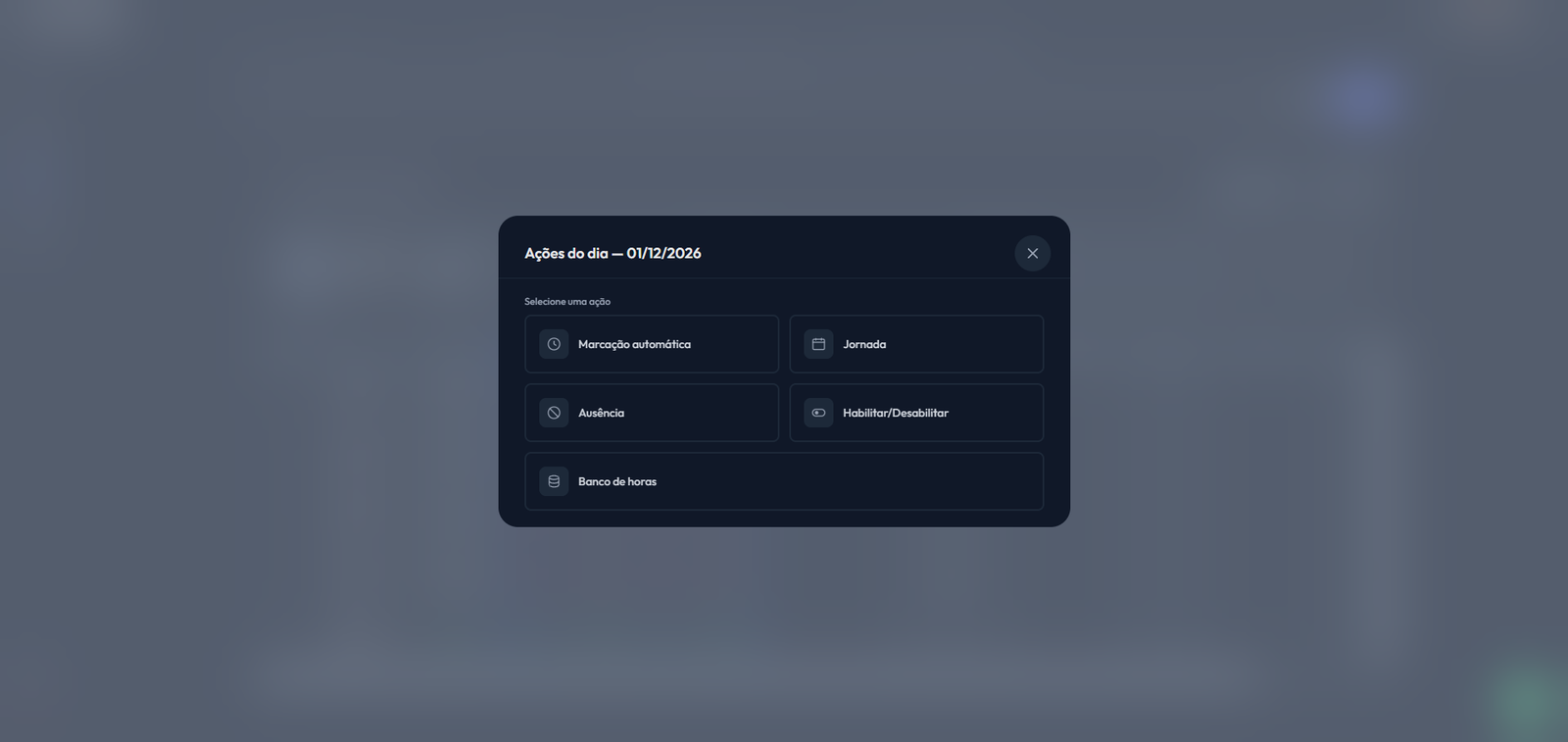Viewport: 1568px width, 742px height.
Task: Click the database icon for Banco de horas
Action: coord(554,481)
